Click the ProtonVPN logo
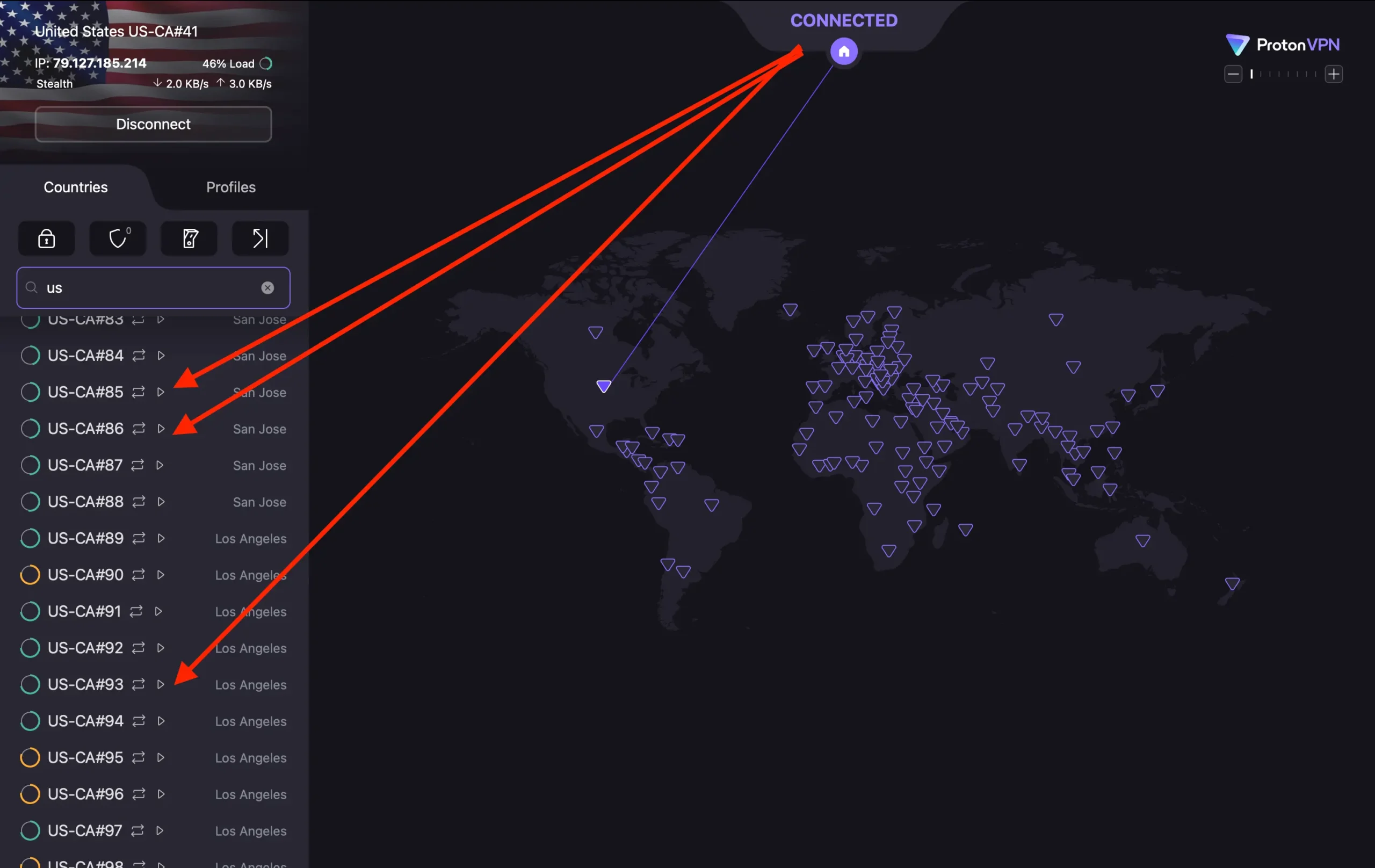The width and height of the screenshot is (1375, 868). click(x=1282, y=44)
